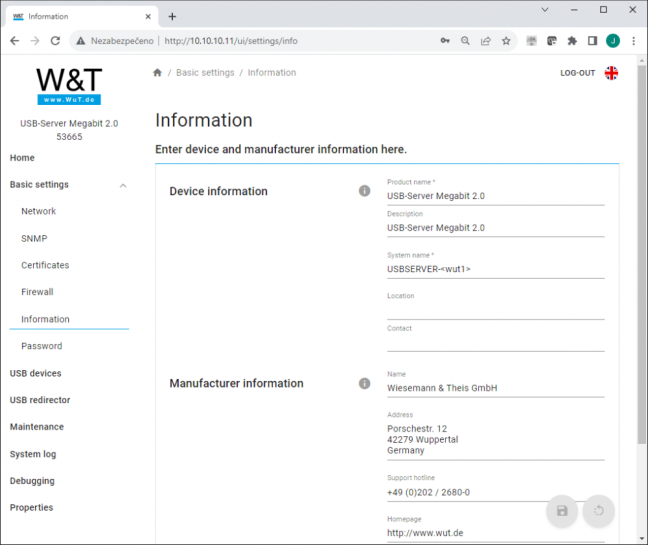Go back with the browser back arrow
Viewport: 648px width, 545px height.
[14, 41]
